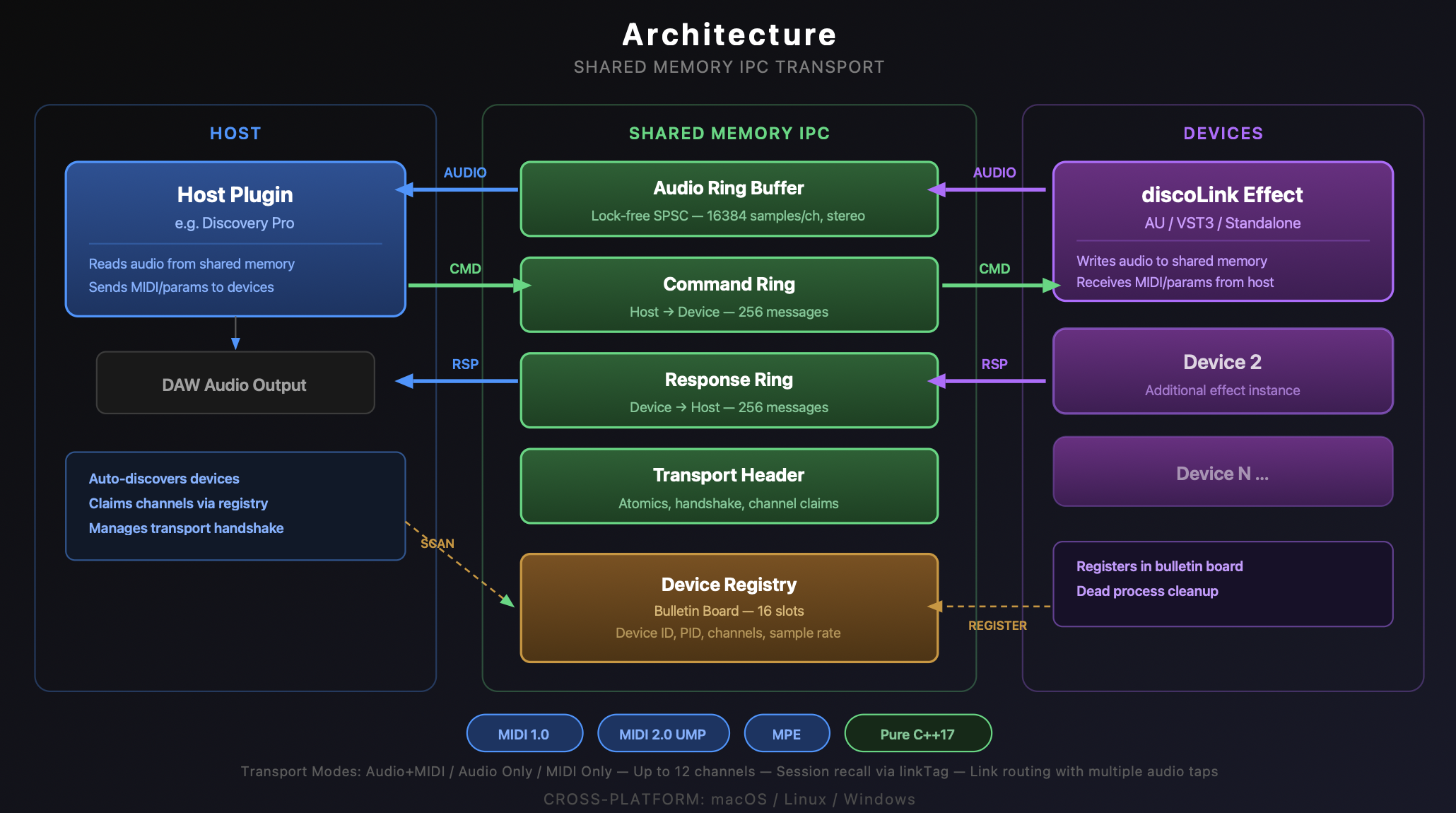This screenshot has width=1456, height=813.
Task: Select the Response Ring block
Action: pyautogui.click(x=729, y=391)
